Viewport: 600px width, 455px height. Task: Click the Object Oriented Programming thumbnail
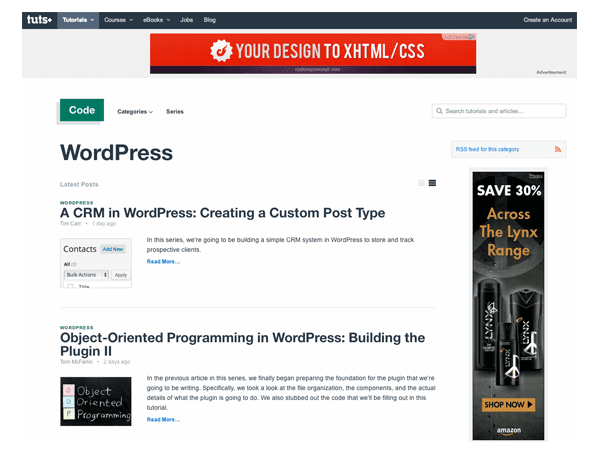pyautogui.click(x=95, y=401)
